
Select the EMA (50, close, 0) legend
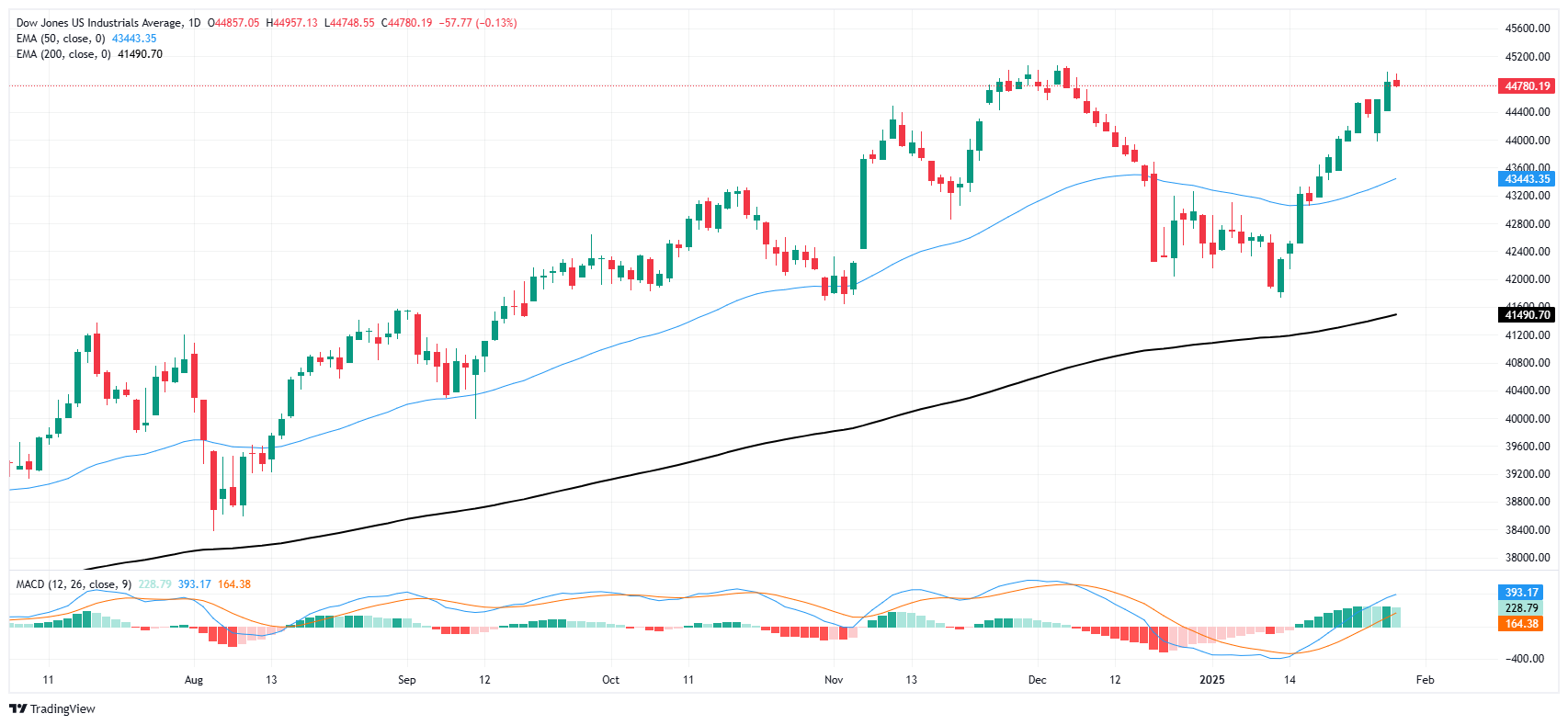(61, 39)
